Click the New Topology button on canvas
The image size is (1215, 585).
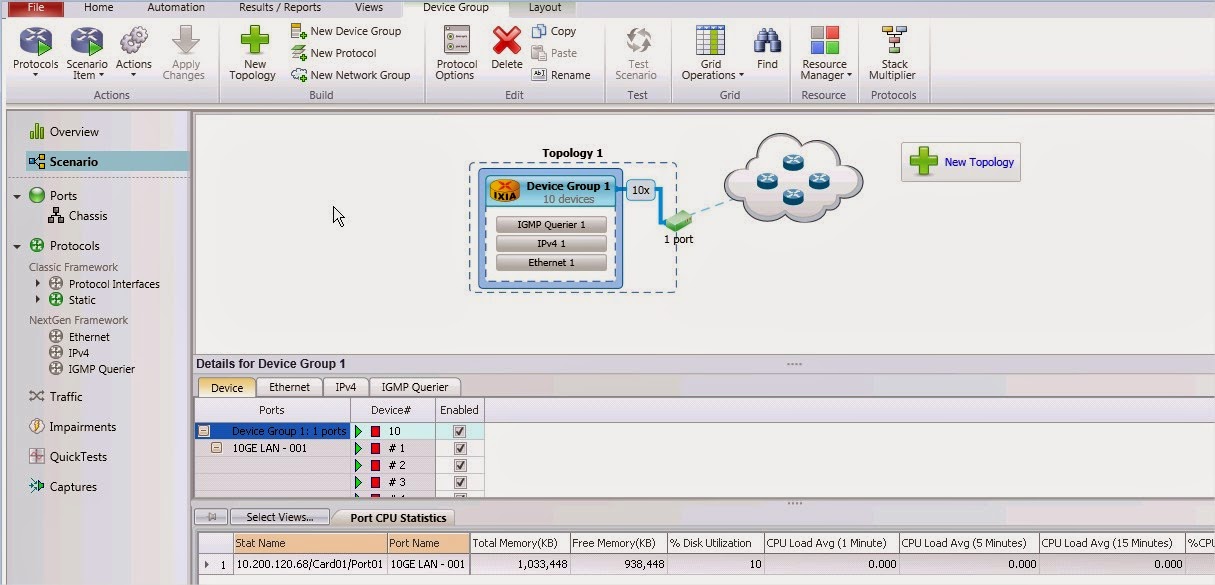pyautogui.click(x=959, y=162)
